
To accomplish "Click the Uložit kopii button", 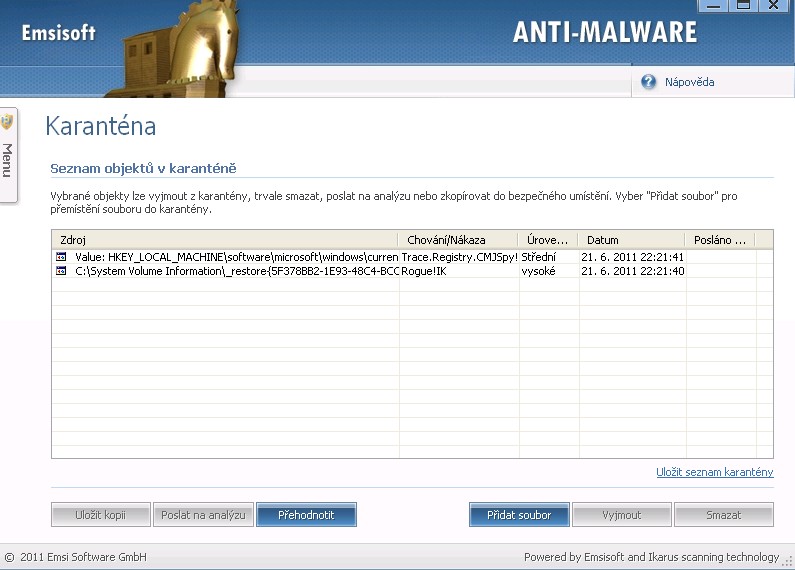I will tap(100, 515).
